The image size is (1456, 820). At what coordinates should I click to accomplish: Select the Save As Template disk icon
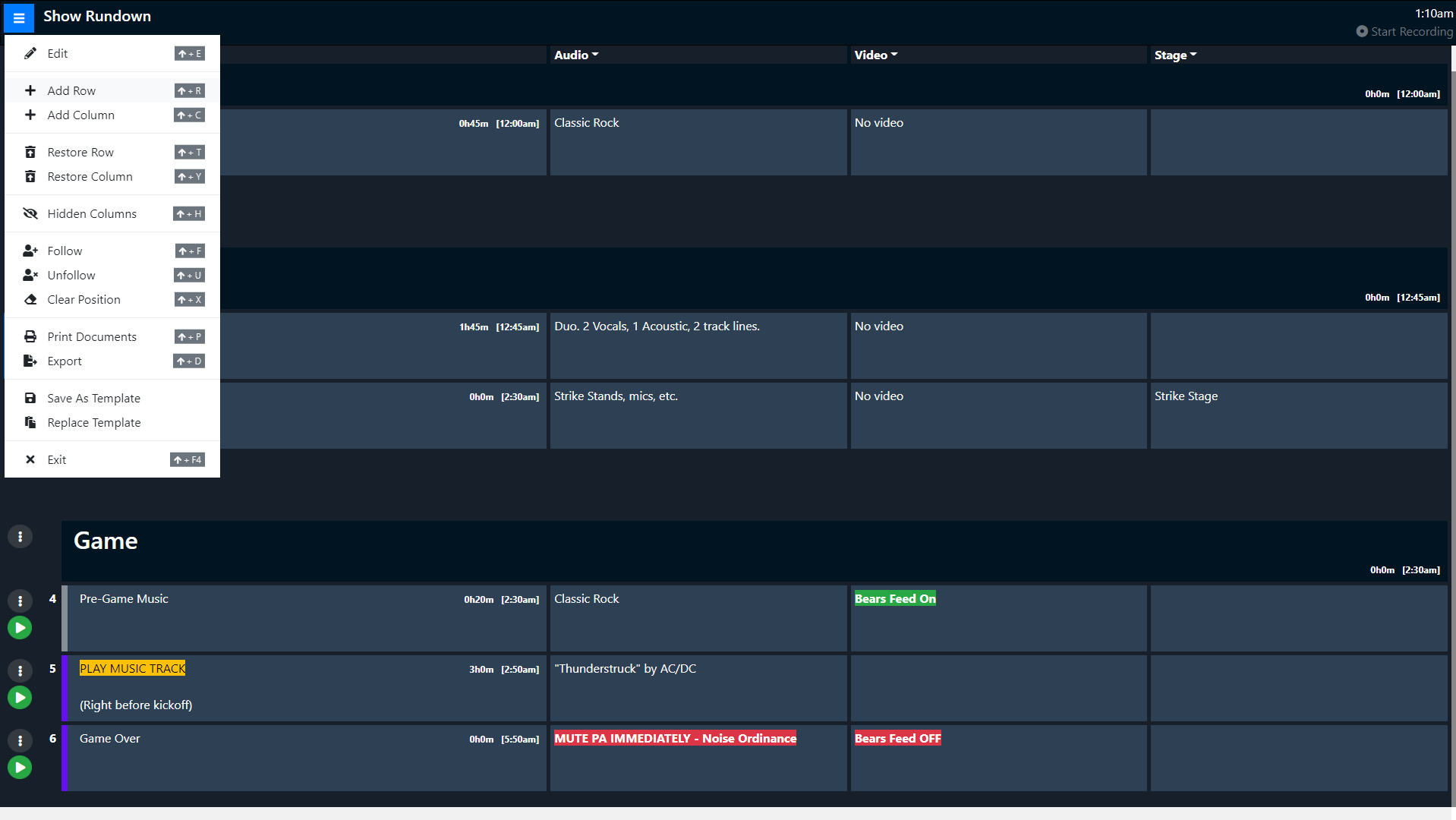tap(30, 398)
